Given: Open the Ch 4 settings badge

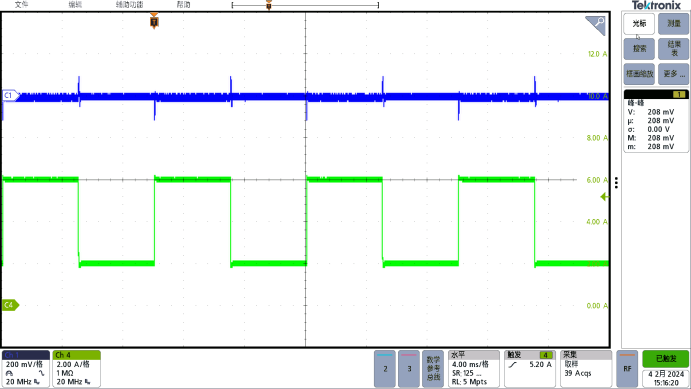Looking at the screenshot, I should point(76,369).
